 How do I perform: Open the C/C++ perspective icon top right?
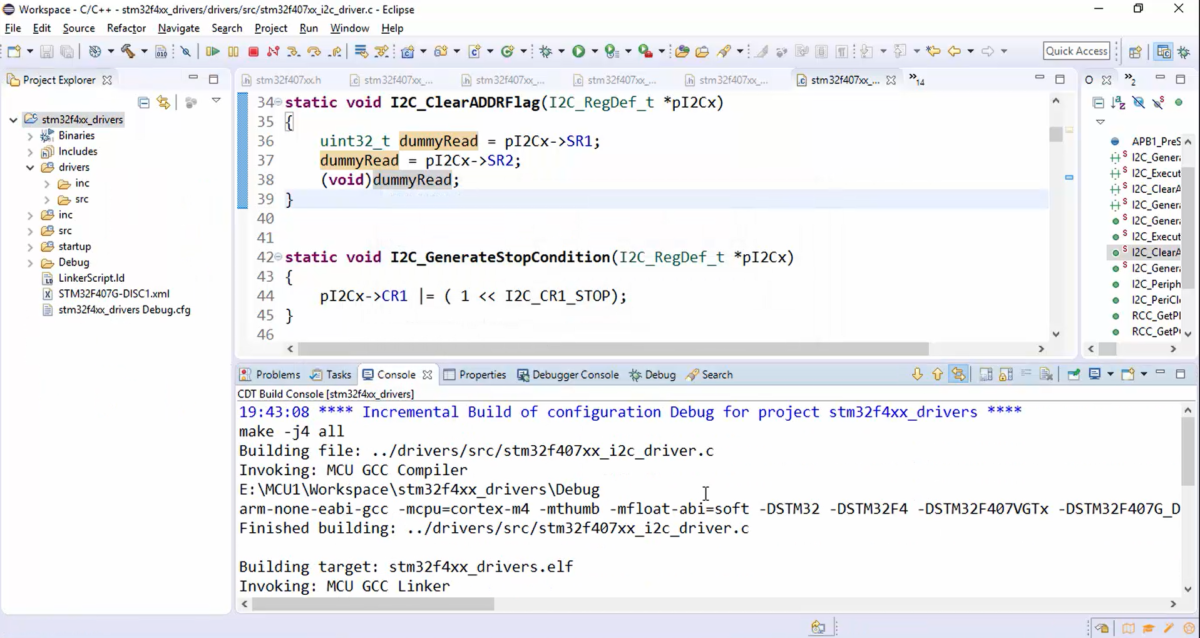coord(1163,51)
